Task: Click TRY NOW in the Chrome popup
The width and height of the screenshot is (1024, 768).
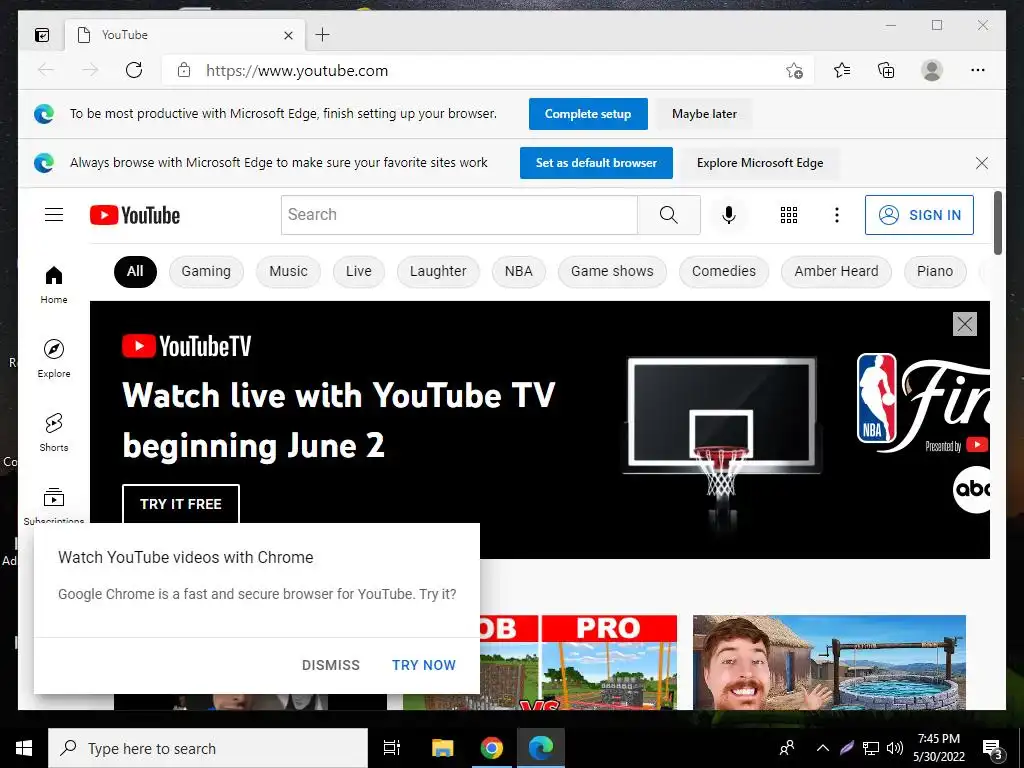Action: point(424,665)
